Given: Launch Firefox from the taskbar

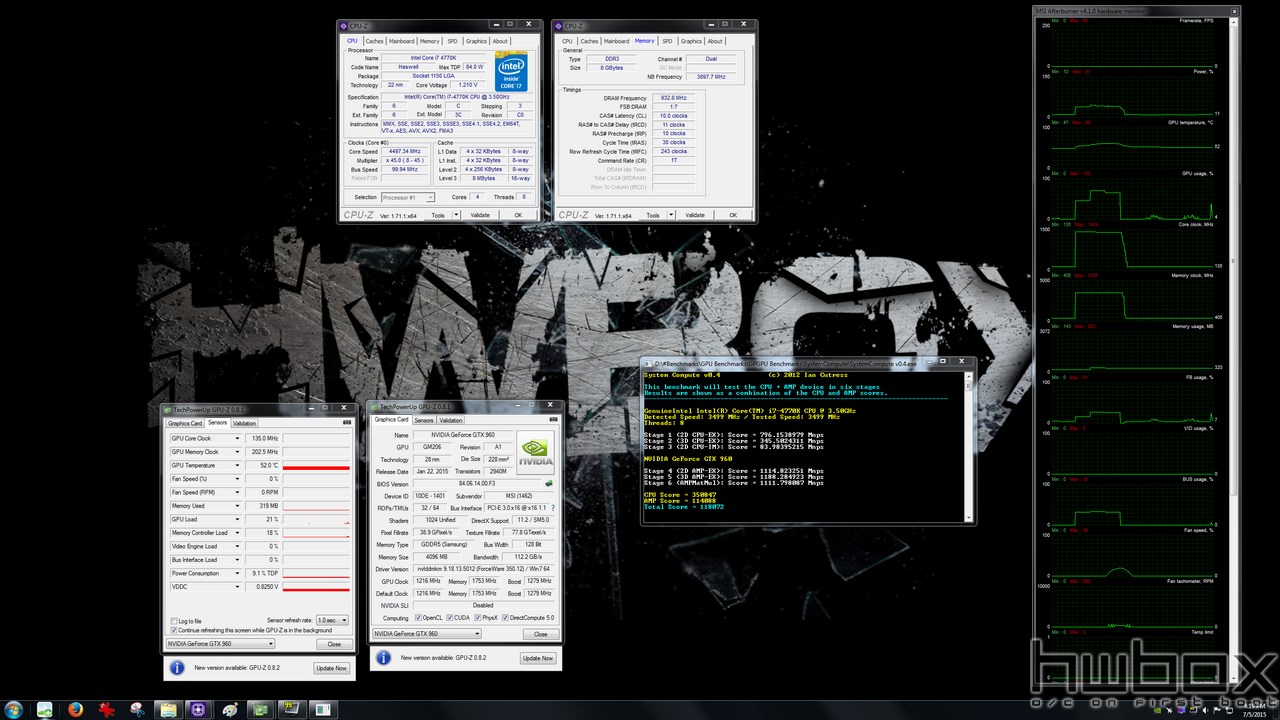Looking at the screenshot, I should (75, 710).
